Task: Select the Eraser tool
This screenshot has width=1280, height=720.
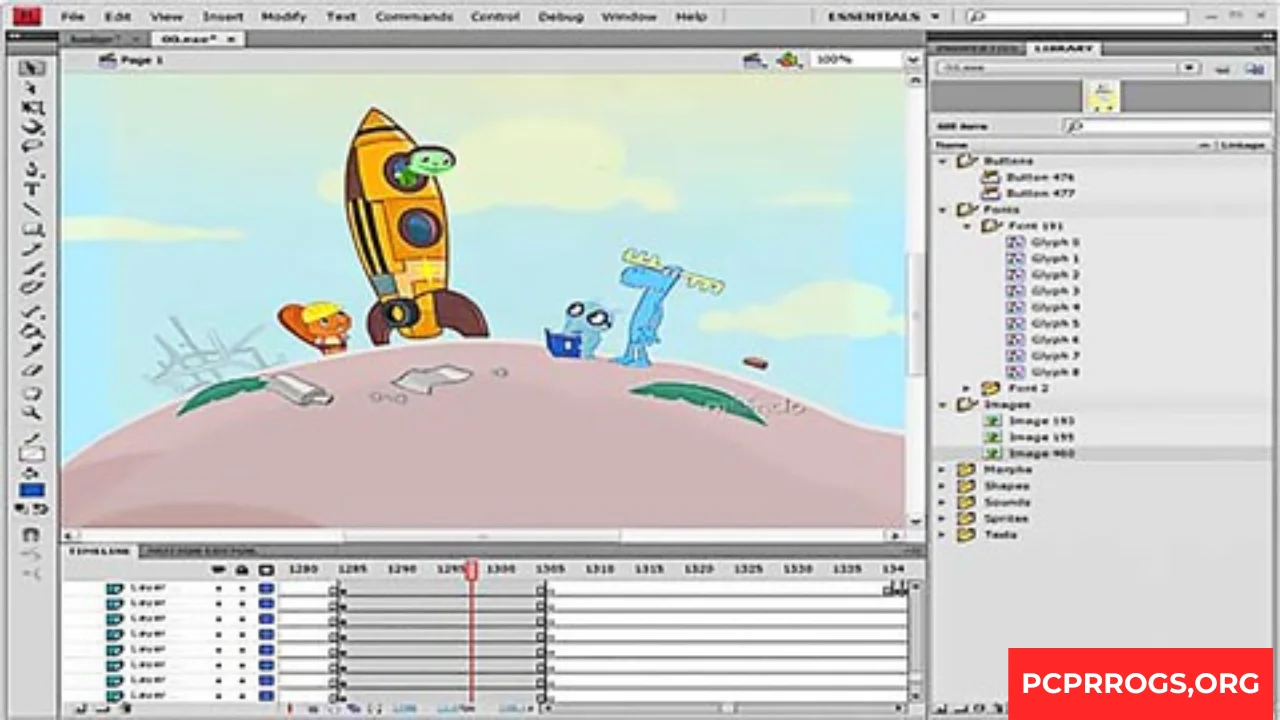Action: click(32, 370)
